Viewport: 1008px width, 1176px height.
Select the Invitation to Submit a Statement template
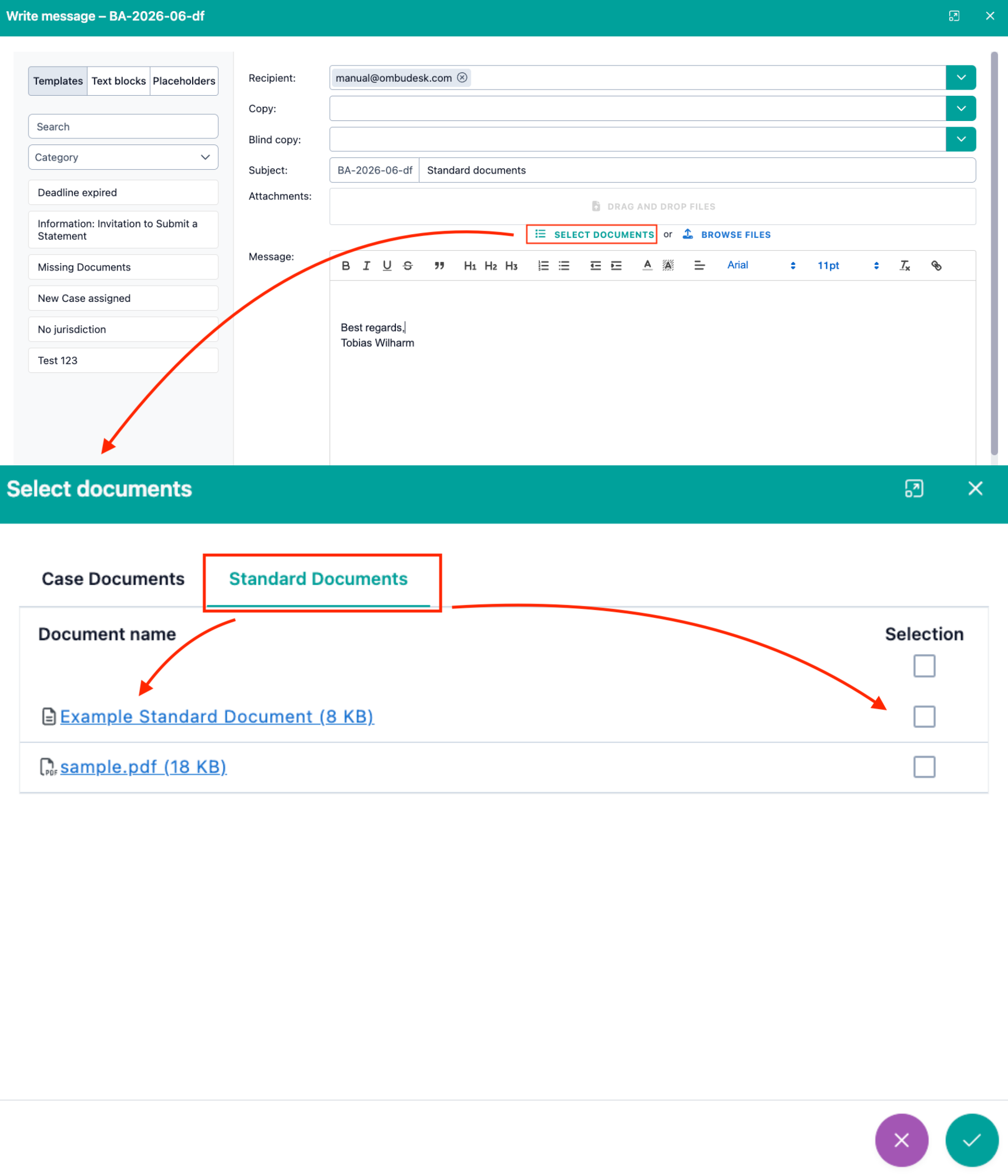click(123, 230)
